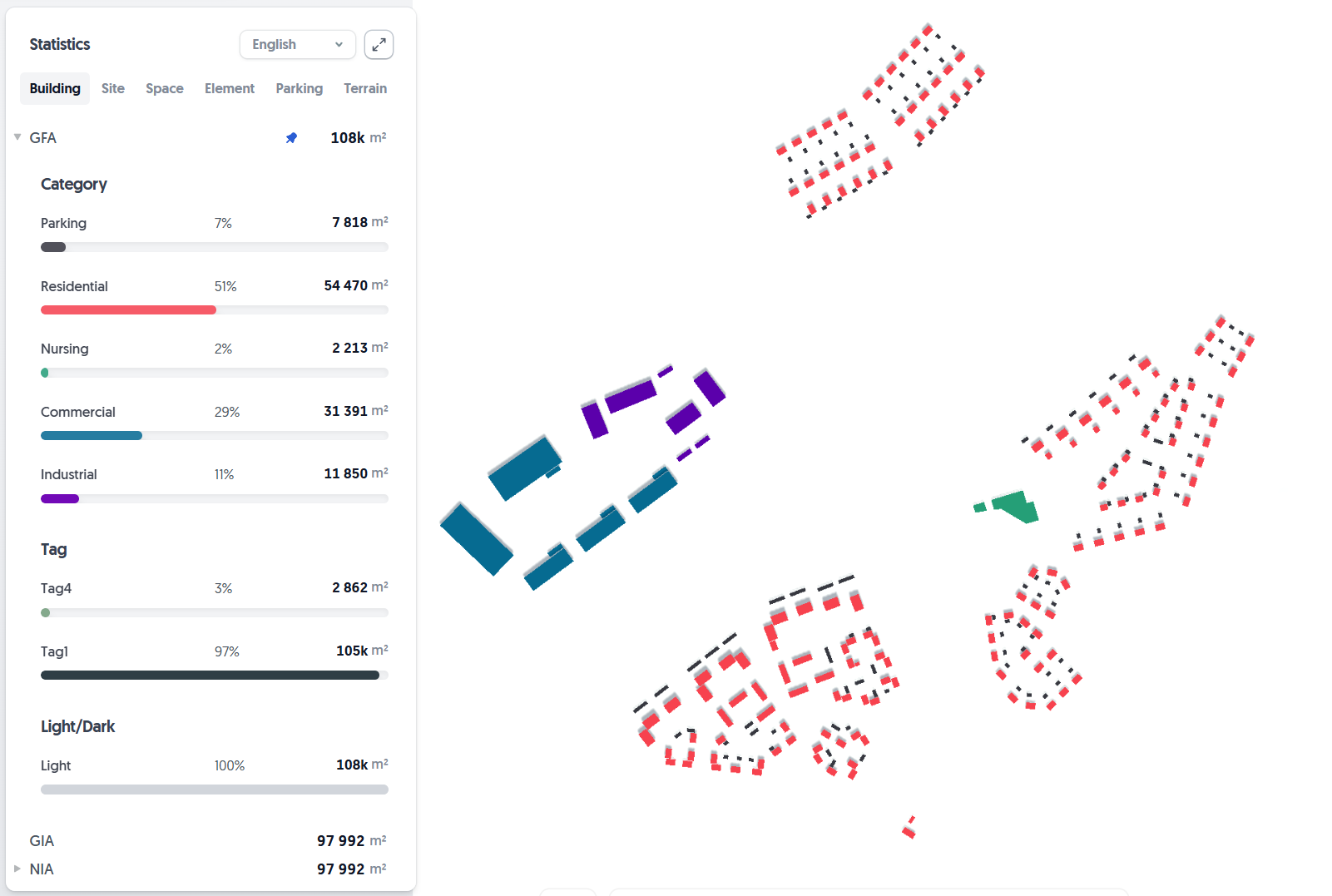Click the Tag1 row label
The image size is (1332, 896).
pyautogui.click(x=54, y=651)
